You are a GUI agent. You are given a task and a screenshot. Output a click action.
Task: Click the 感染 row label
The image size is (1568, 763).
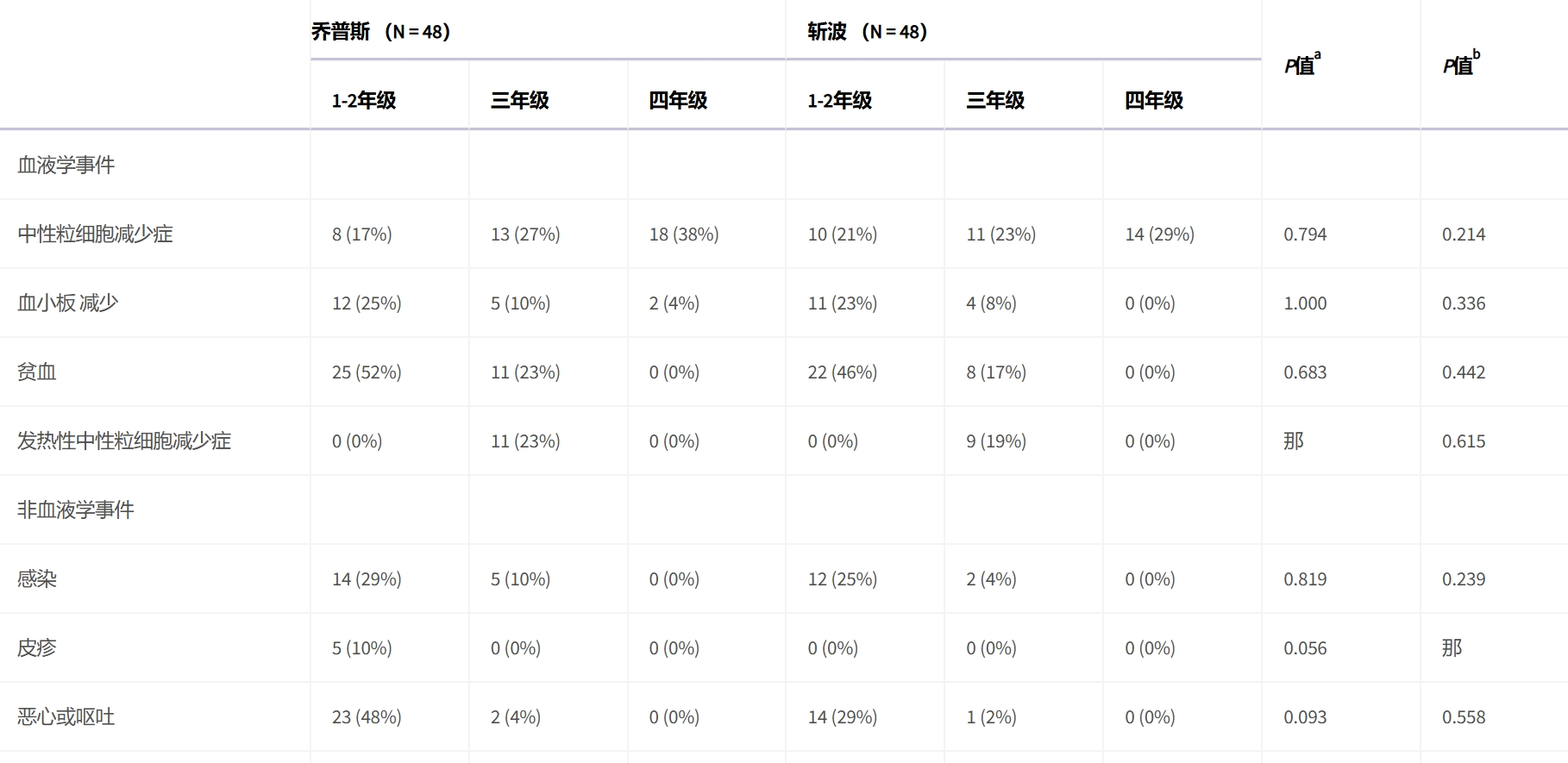37,579
